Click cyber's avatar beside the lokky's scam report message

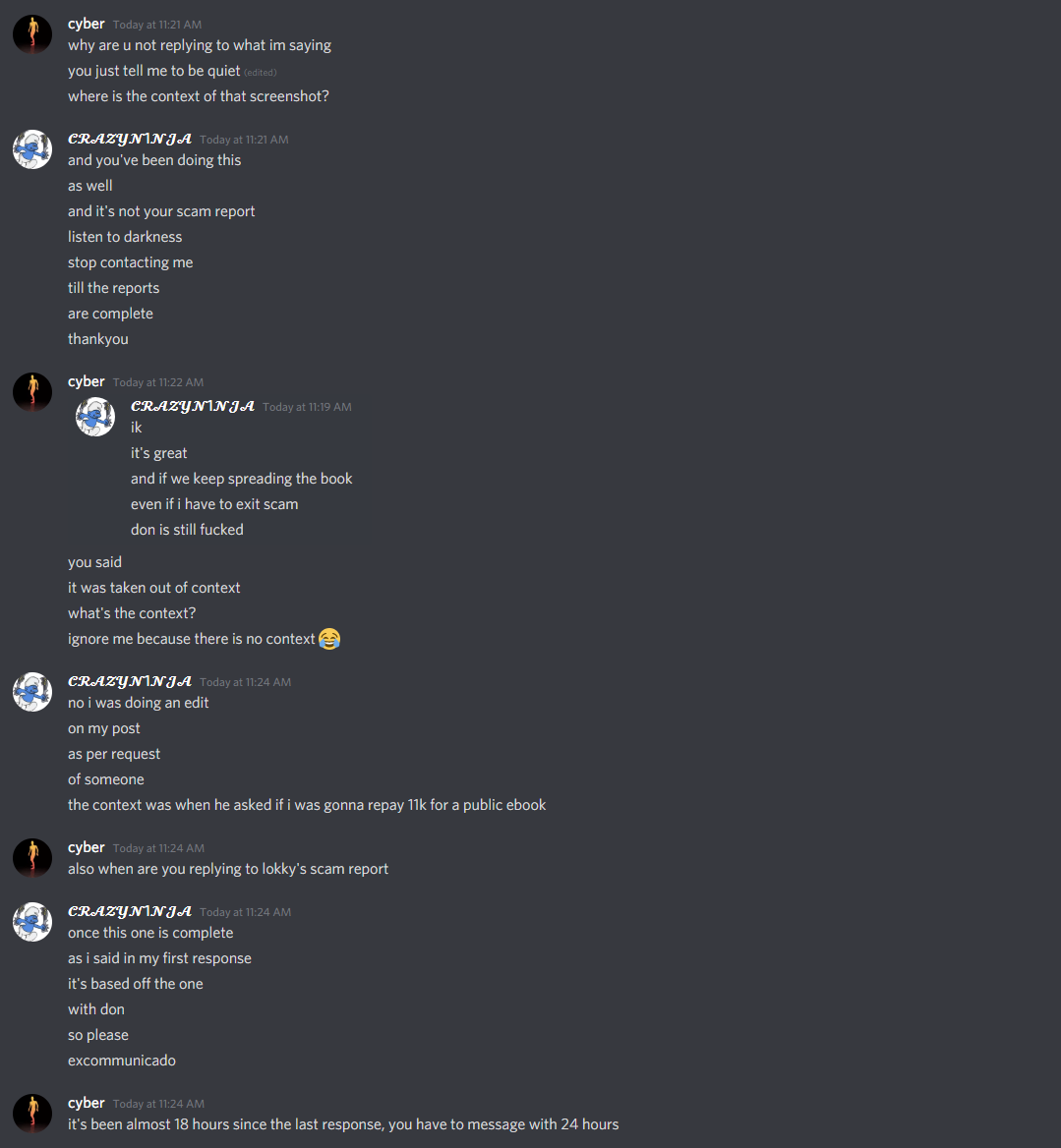click(x=32, y=858)
